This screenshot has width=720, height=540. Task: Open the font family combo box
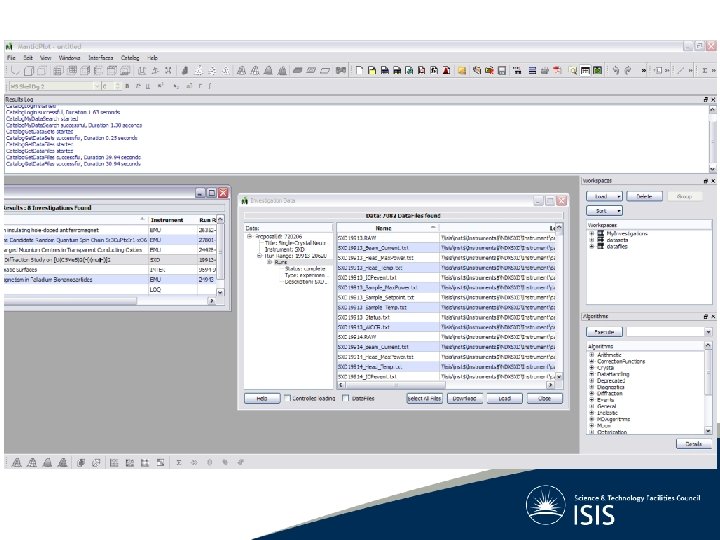click(x=54, y=86)
